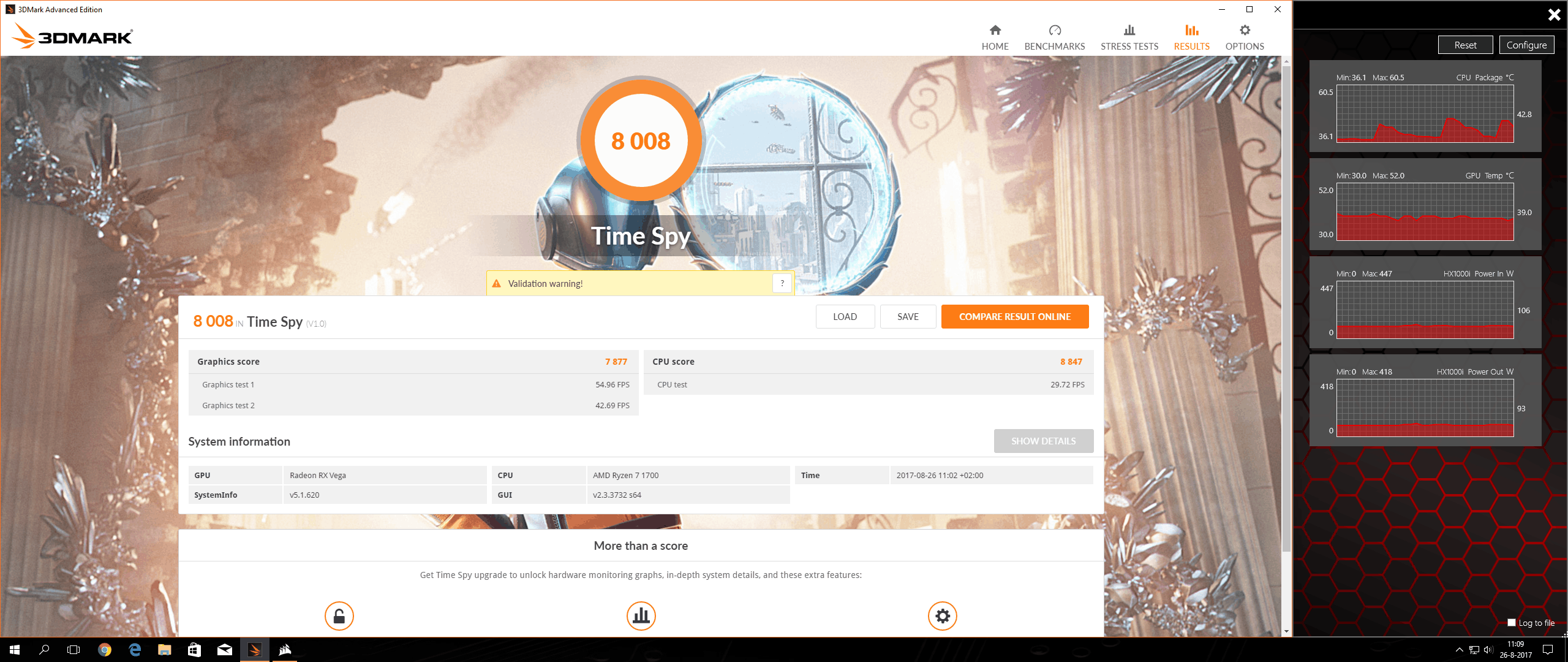
Task: Open File Explorer from the taskbar
Action: coord(165,650)
